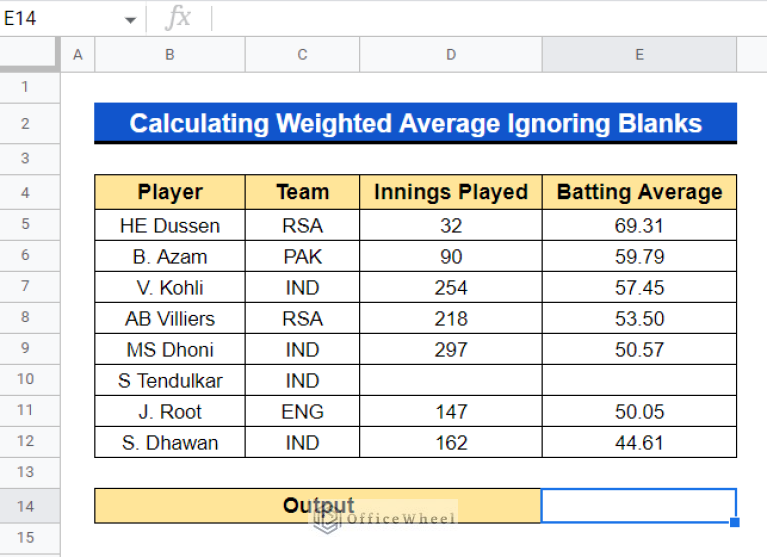
Task: Select the 'Innings Played' header cell
Action: 451,193
